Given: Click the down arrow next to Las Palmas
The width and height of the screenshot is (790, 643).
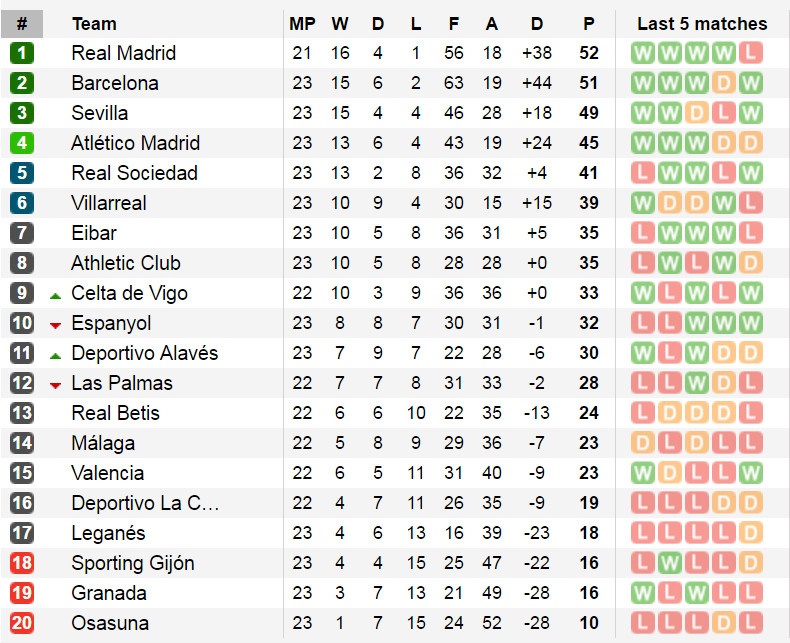Looking at the screenshot, I should (x=55, y=385).
